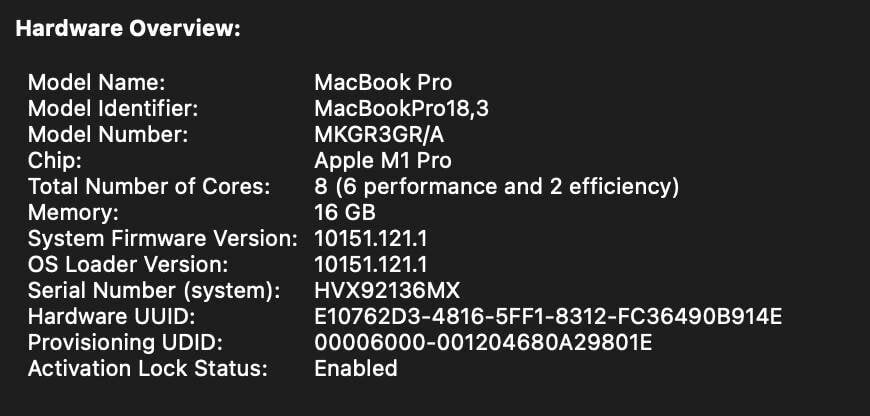This screenshot has width=870, height=416.
Task: Select the serial number HVX92136MX
Action: 387,291
